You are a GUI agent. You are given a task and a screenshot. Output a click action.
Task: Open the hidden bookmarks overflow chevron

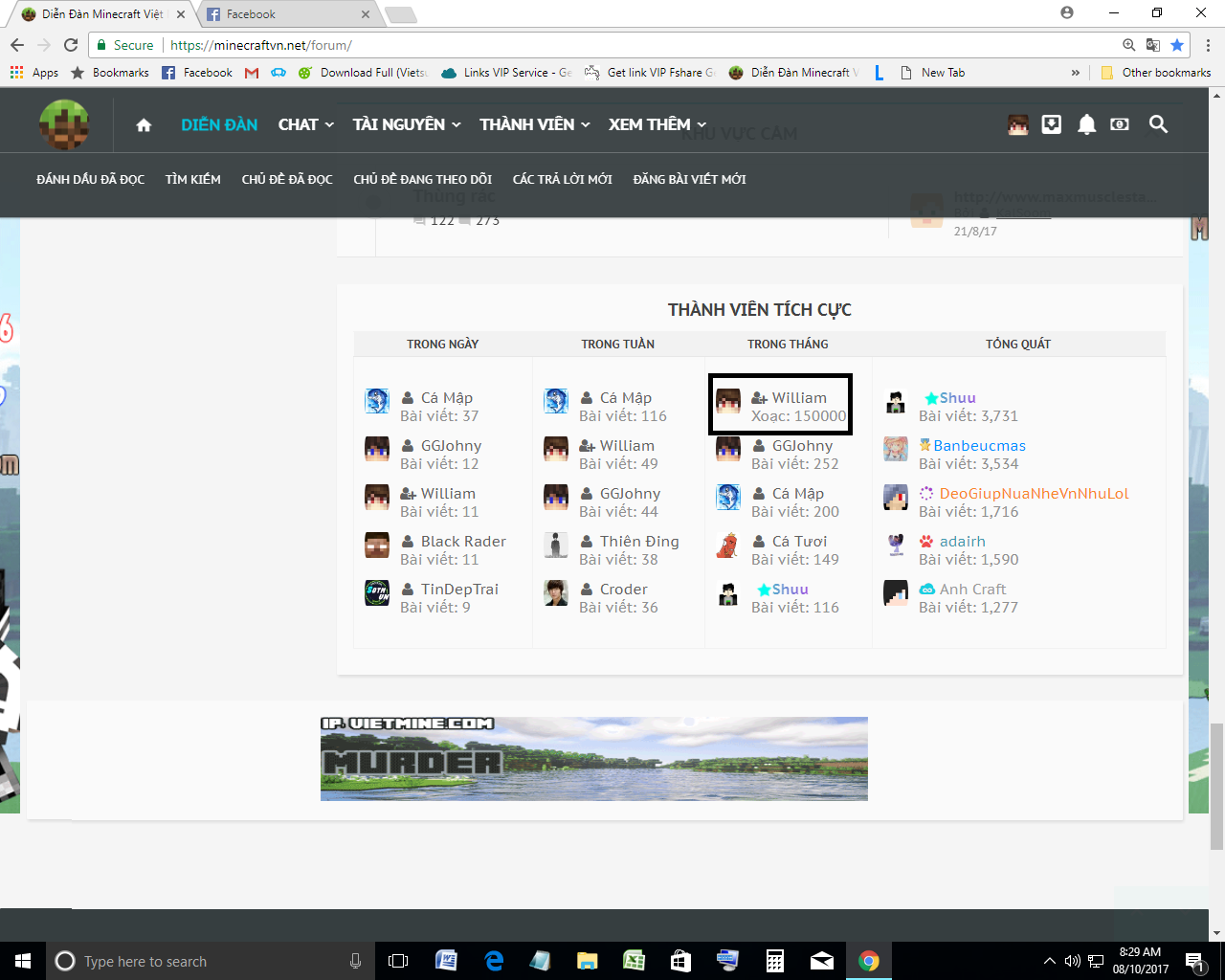(1076, 72)
